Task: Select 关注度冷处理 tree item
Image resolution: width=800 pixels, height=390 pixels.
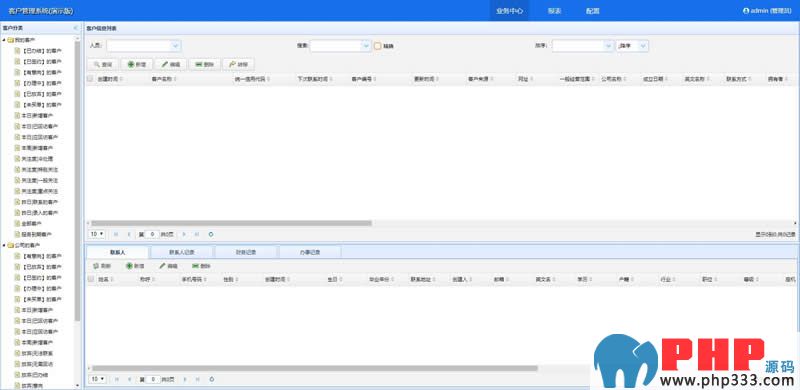Action: tap(37, 159)
